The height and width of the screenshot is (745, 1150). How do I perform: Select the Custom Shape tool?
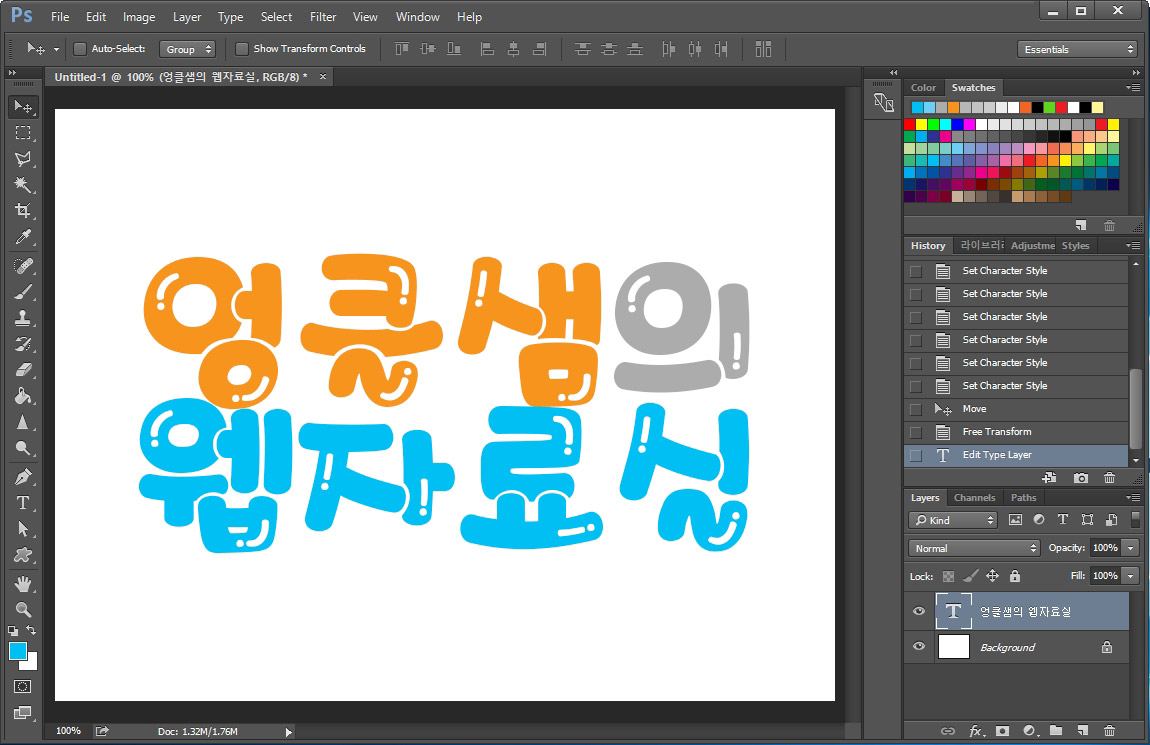pyautogui.click(x=23, y=555)
